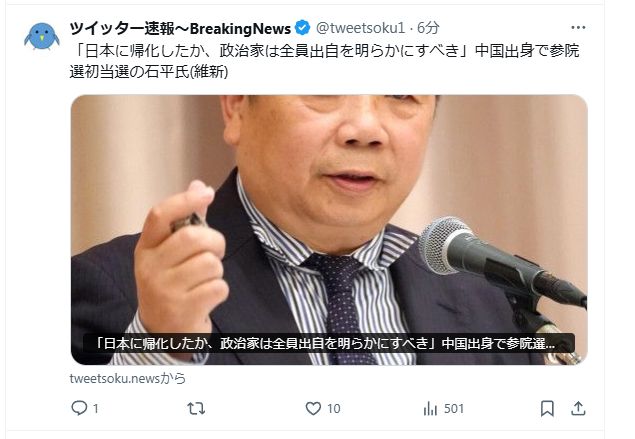The image size is (635, 439).
Task: Click the @tweetsoku1 handle
Action: tap(360, 28)
